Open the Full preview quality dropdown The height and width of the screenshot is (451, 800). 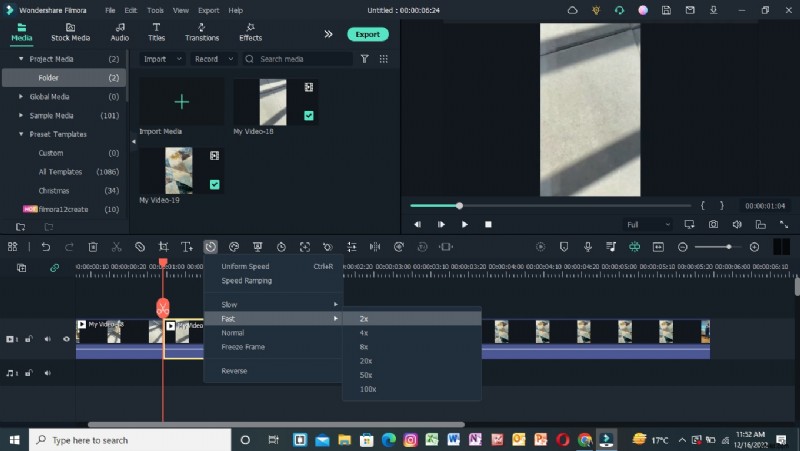(647, 224)
